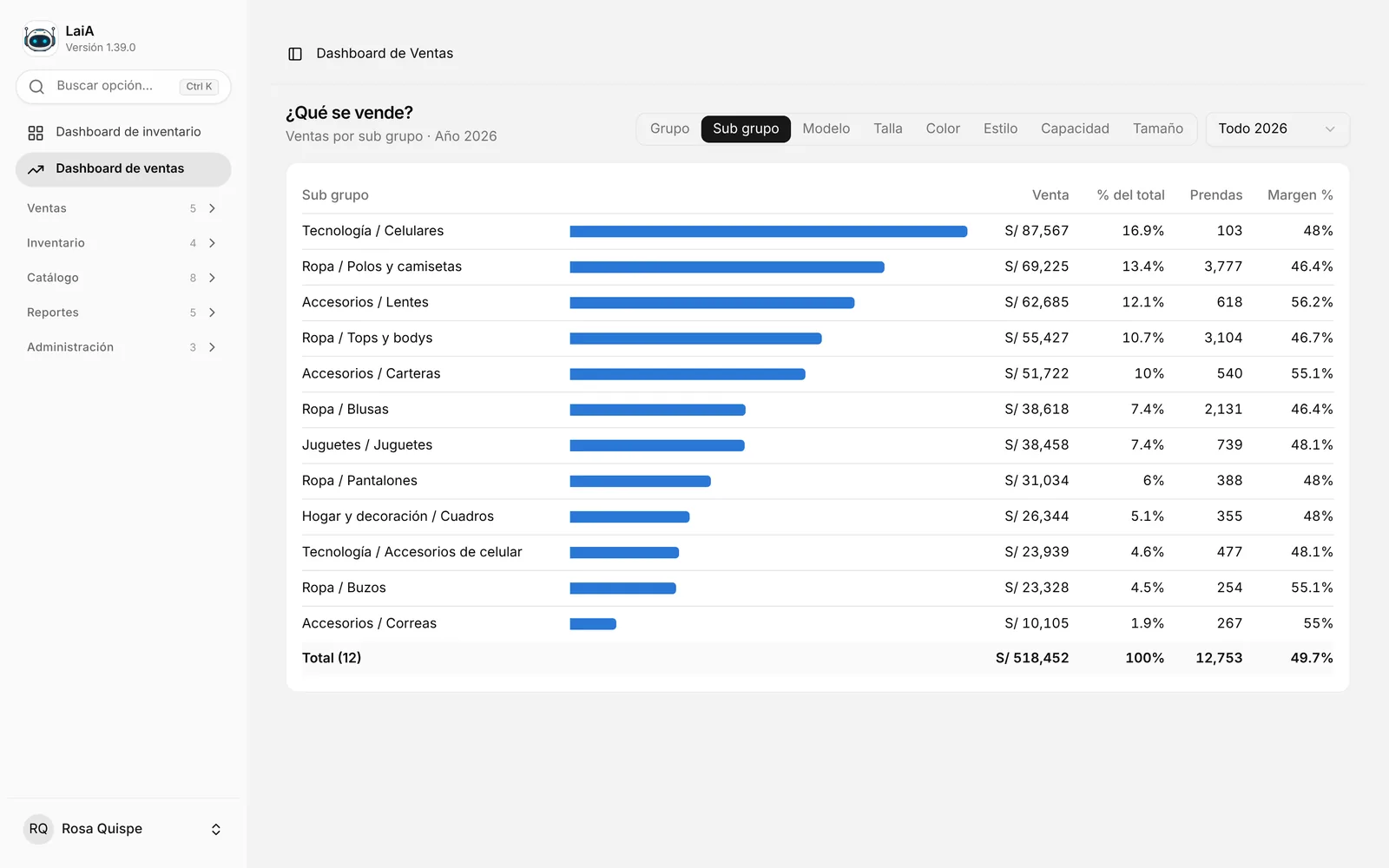Click the search magnifier icon
Viewport: 1389px width, 868px height.
coord(36,87)
